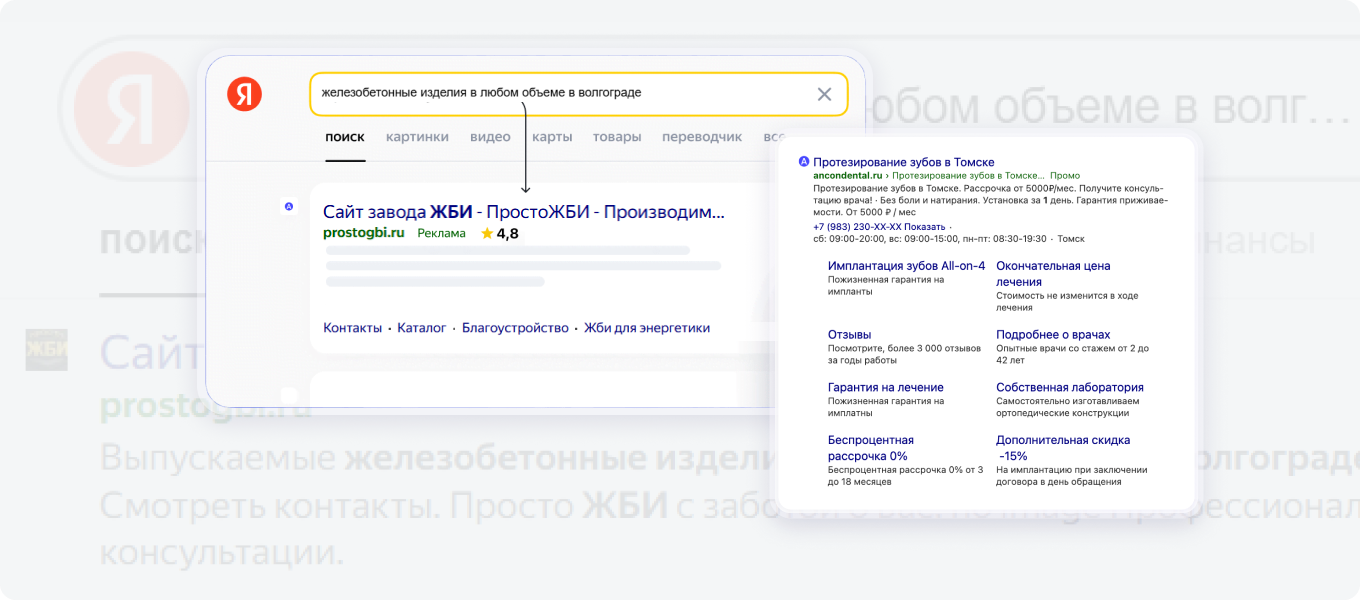
Task: Click the blurred ЖБИ favicon thumbnail in background
Action: pyautogui.click(x=46, y=350)
